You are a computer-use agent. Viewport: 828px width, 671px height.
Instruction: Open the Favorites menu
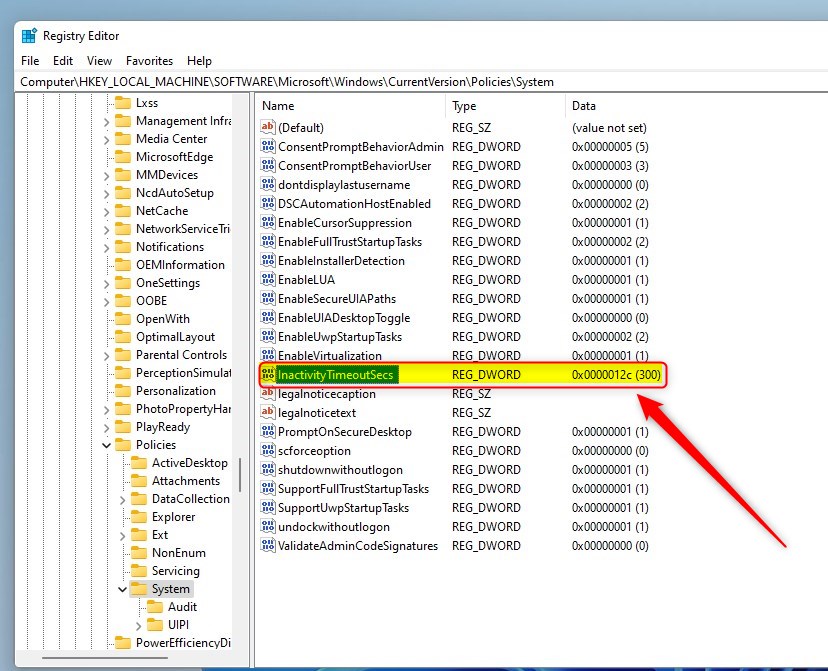pyautogui.click(x=149, y=61)
